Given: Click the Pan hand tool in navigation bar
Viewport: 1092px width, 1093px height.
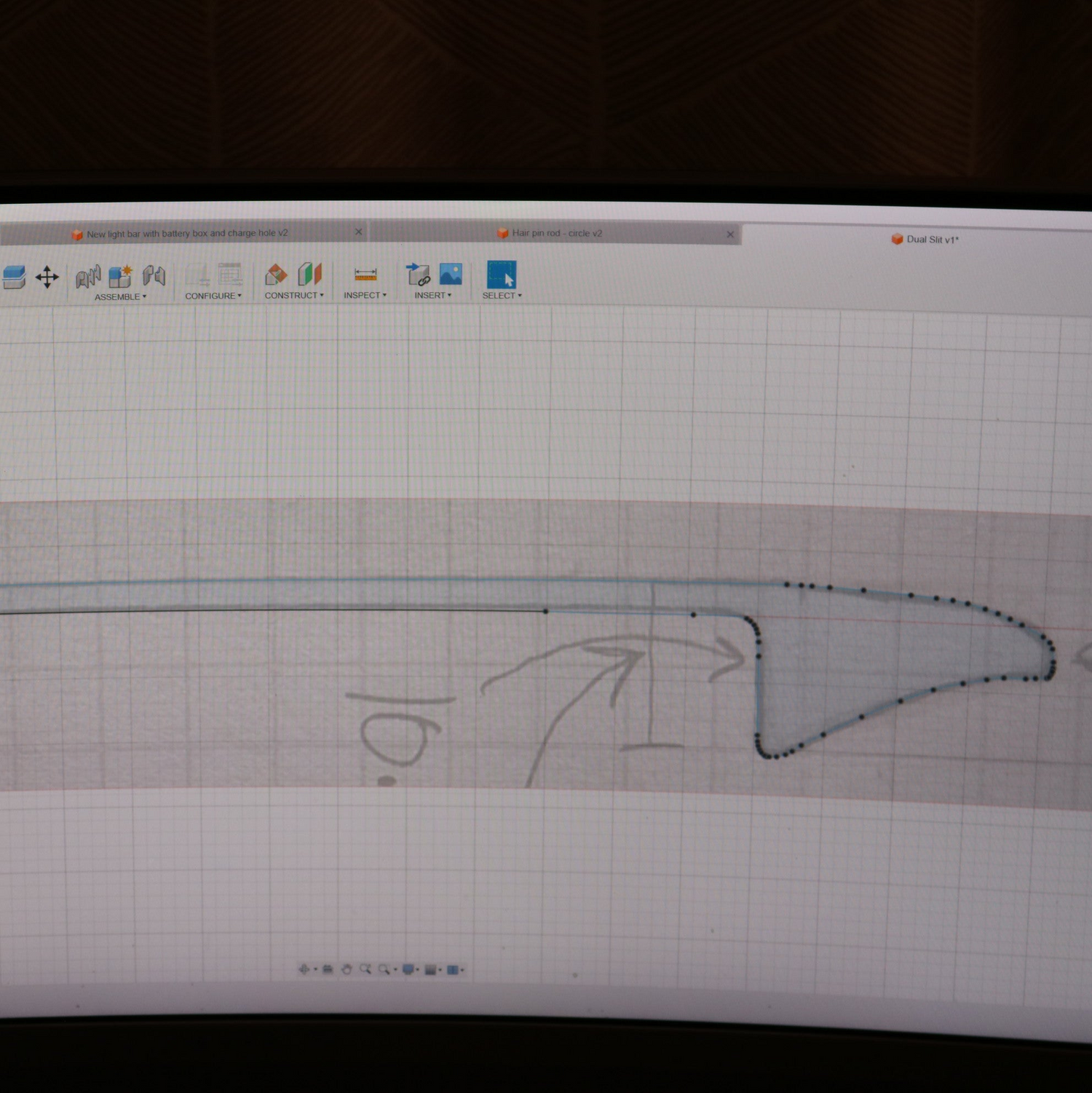Looking at the screenshot, I should (347, 969).
